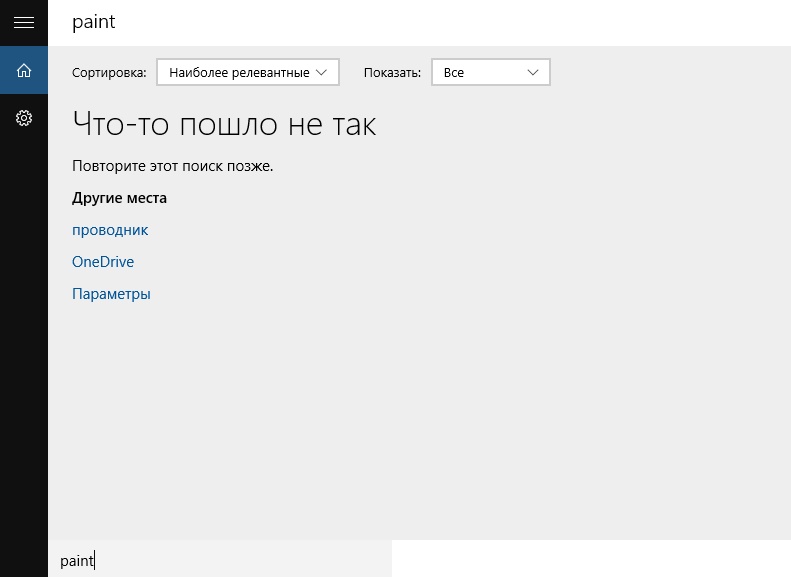Open the Сортировка dropdown 'Наиболее релевантные'
Screen dimensions: 791x577
click(240, 72)
